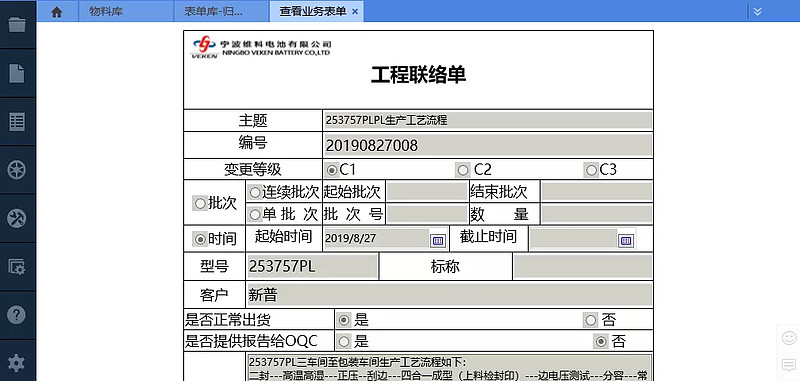Click the 是否提供报告给OQC label

[251, 341]
